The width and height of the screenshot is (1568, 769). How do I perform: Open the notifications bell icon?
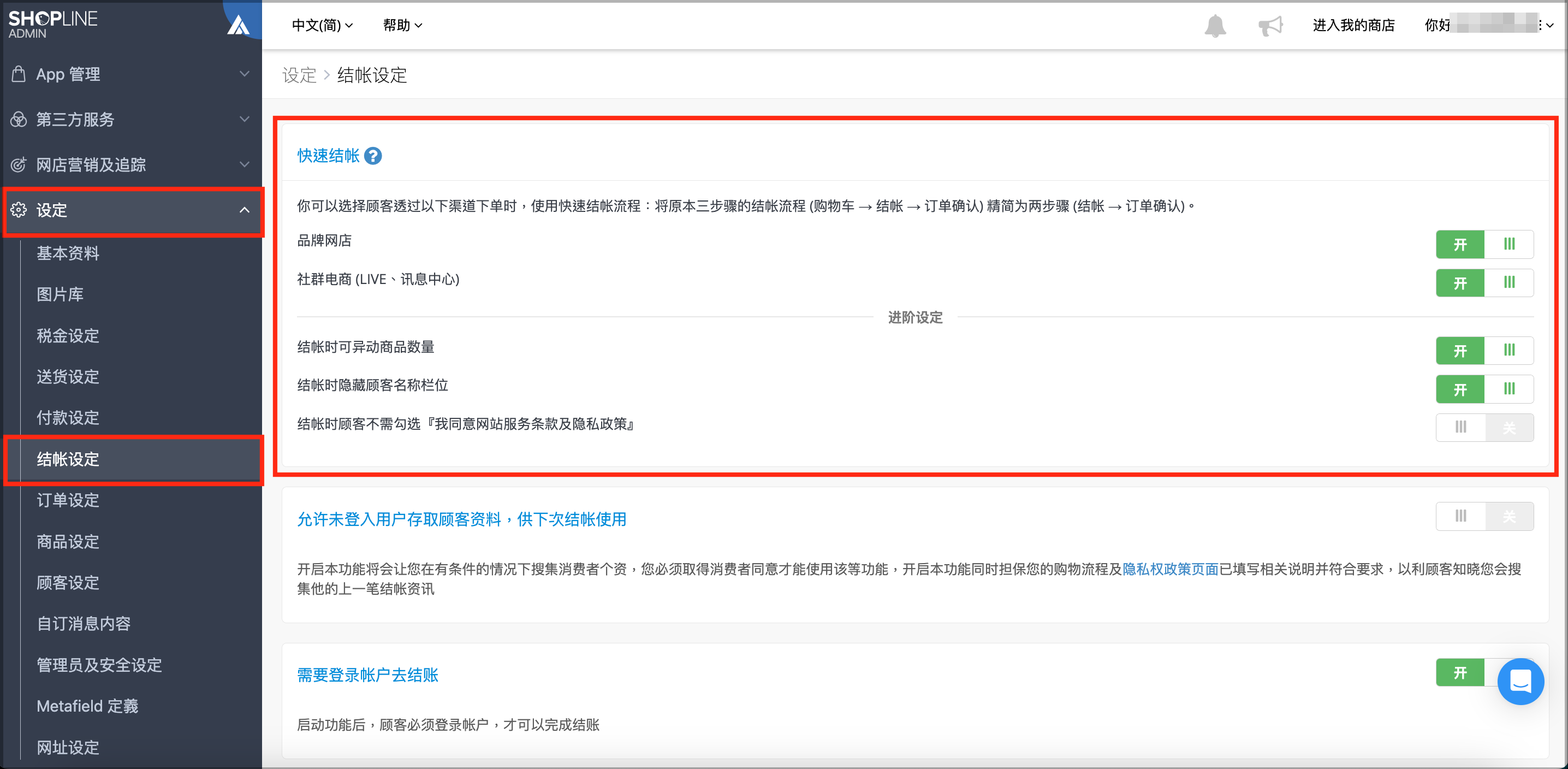[x=1215, y=26]
